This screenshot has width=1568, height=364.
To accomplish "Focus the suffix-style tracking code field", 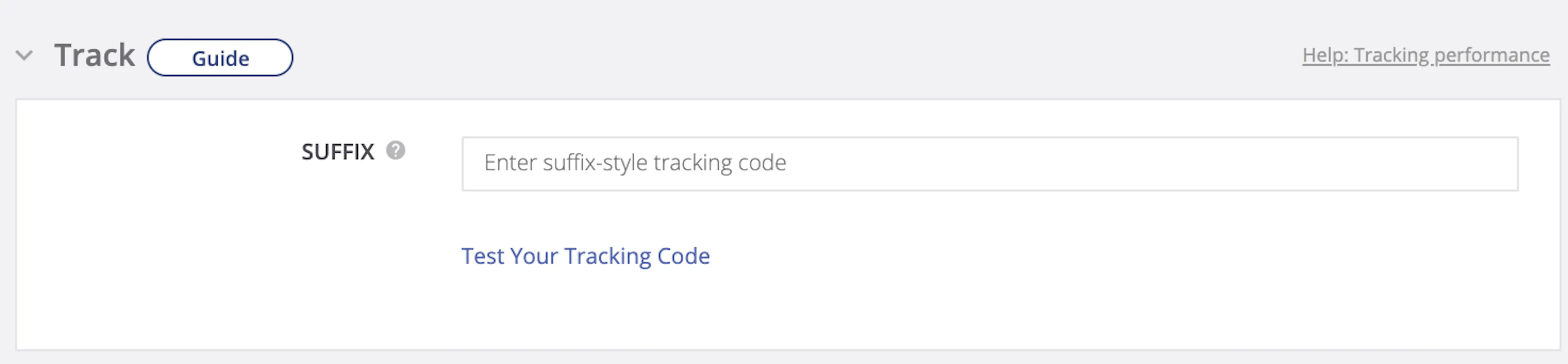I will [989, 164].
